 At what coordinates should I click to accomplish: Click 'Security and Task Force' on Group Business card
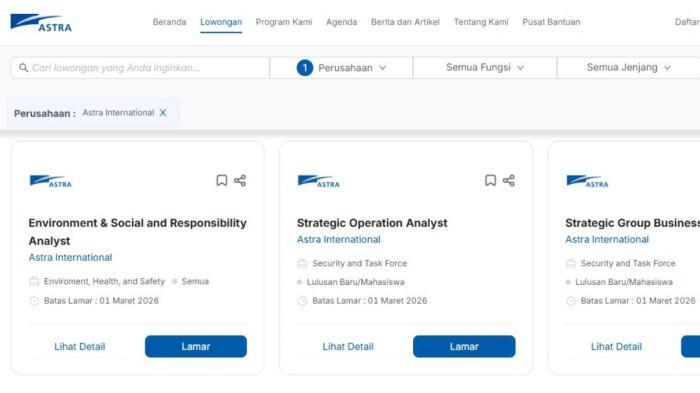(628, 263)
